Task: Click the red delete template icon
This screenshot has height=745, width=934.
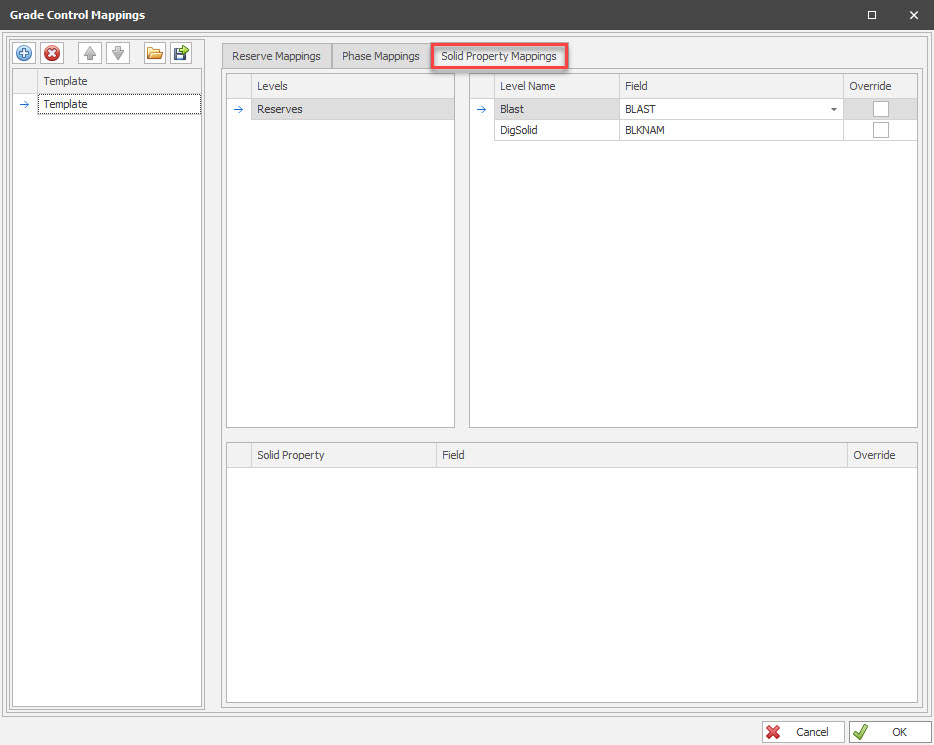Action: (52, 54)
